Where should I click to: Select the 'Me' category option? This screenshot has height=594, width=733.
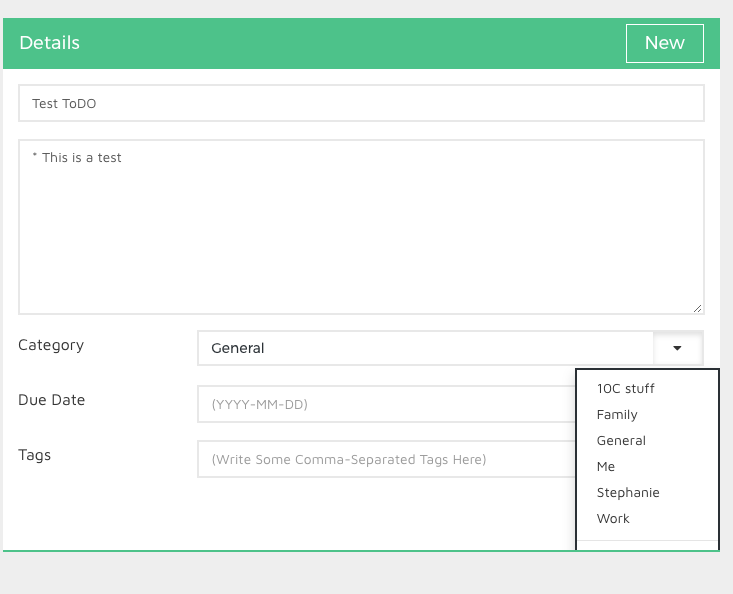click(x=606, y=466)
